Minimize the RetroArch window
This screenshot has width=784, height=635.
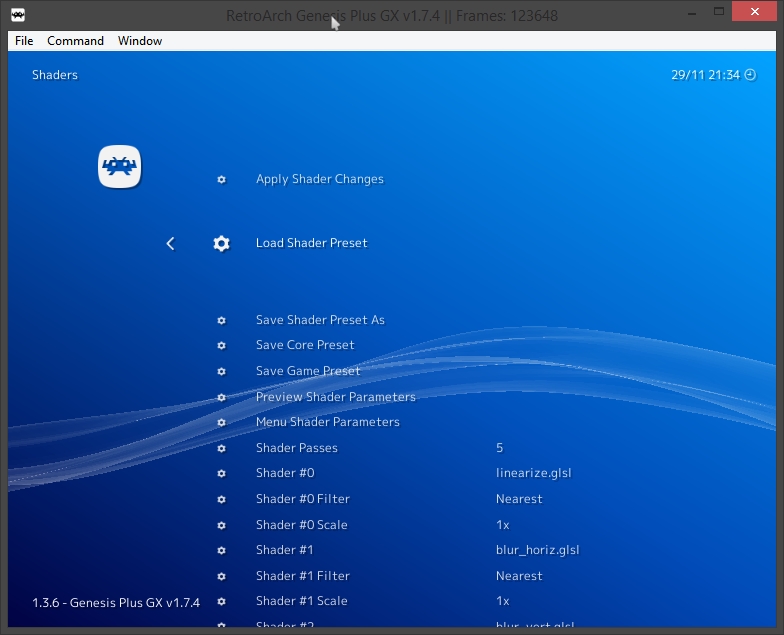tap(692, 12)
